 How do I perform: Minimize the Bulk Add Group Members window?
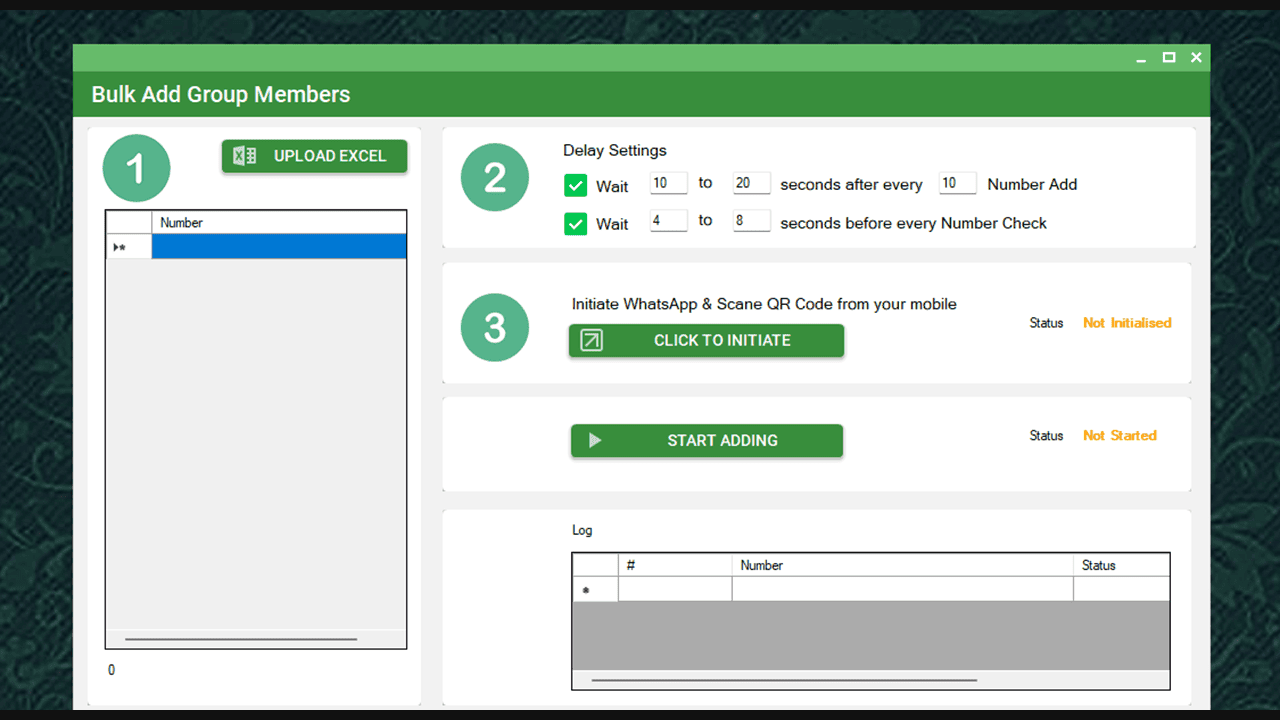pyautogui.click(x=1141, y=58)
